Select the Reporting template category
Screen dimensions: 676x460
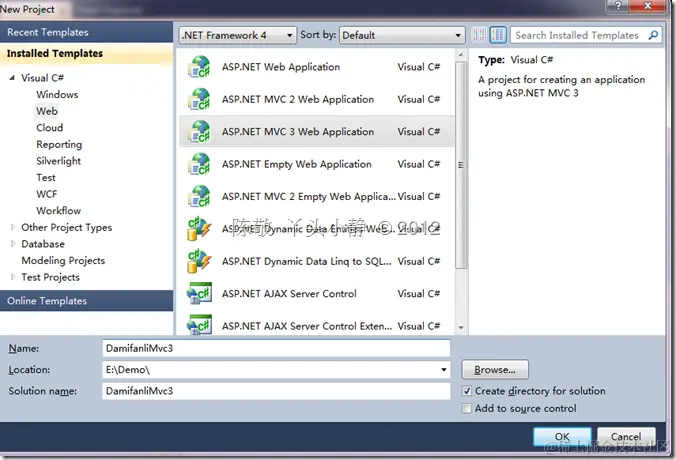click(59, 144)
